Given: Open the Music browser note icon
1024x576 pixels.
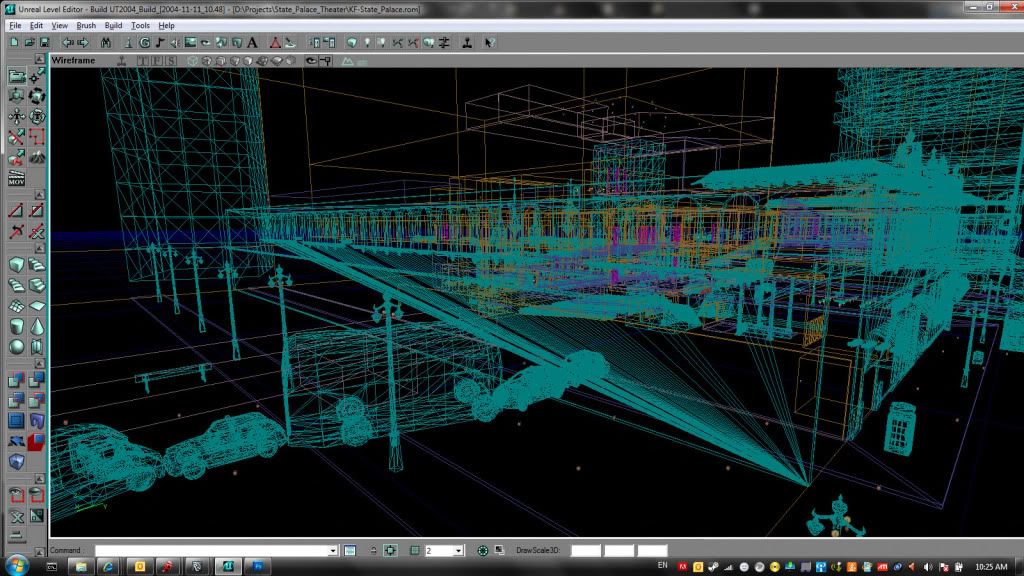Looking at the screenshot, I should tap(160, 42).
